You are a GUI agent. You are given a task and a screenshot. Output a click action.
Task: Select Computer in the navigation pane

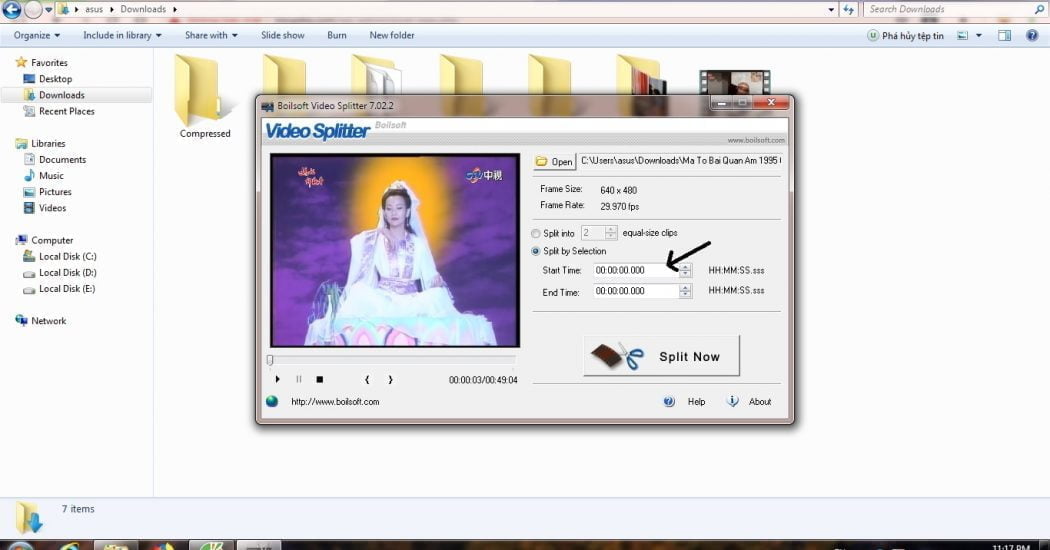coord(52,240)
